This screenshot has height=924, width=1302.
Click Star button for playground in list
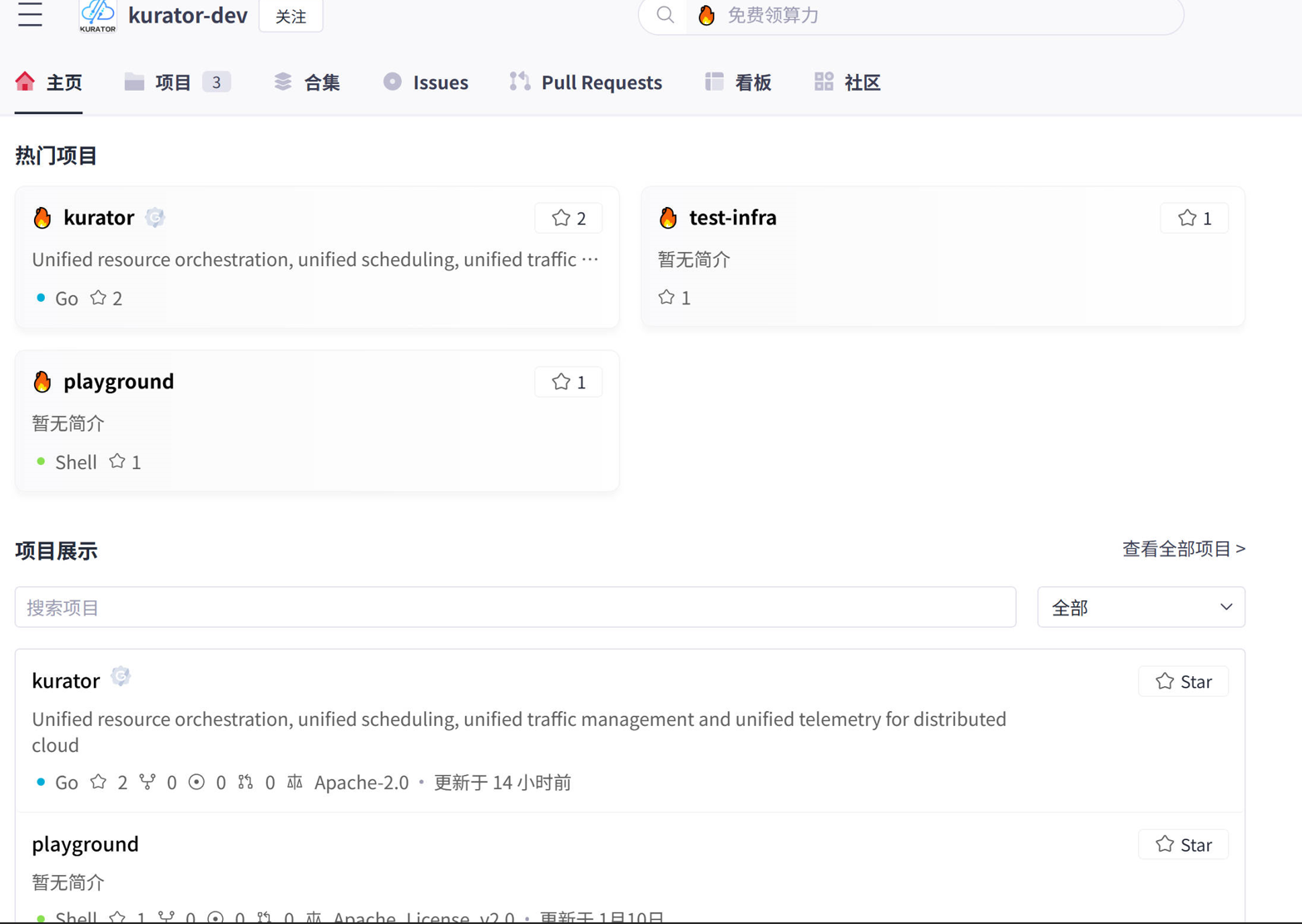[1183, 844]
